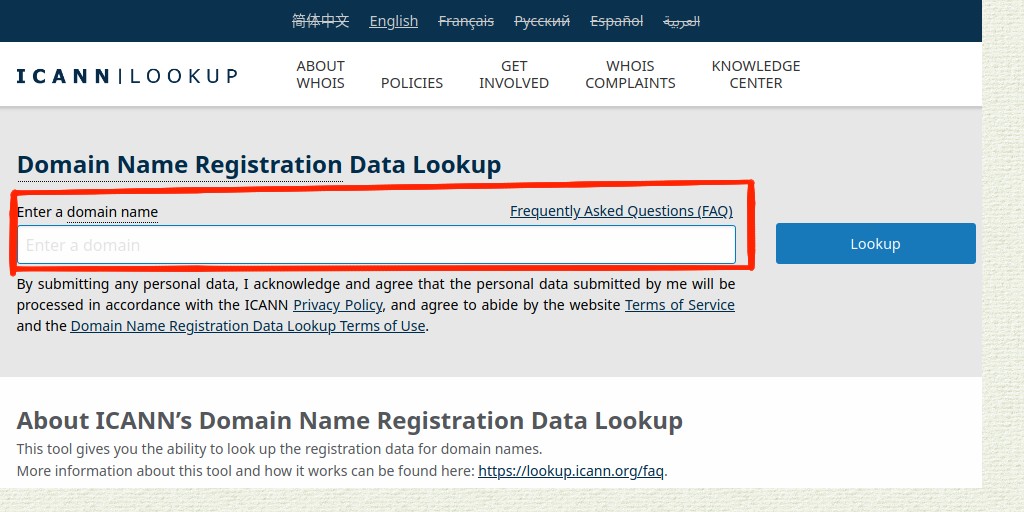Image resolution: width=1024 pixels, height=512 pixels.
Task: Open the GET INVOLVED menu
Action: 514,74
